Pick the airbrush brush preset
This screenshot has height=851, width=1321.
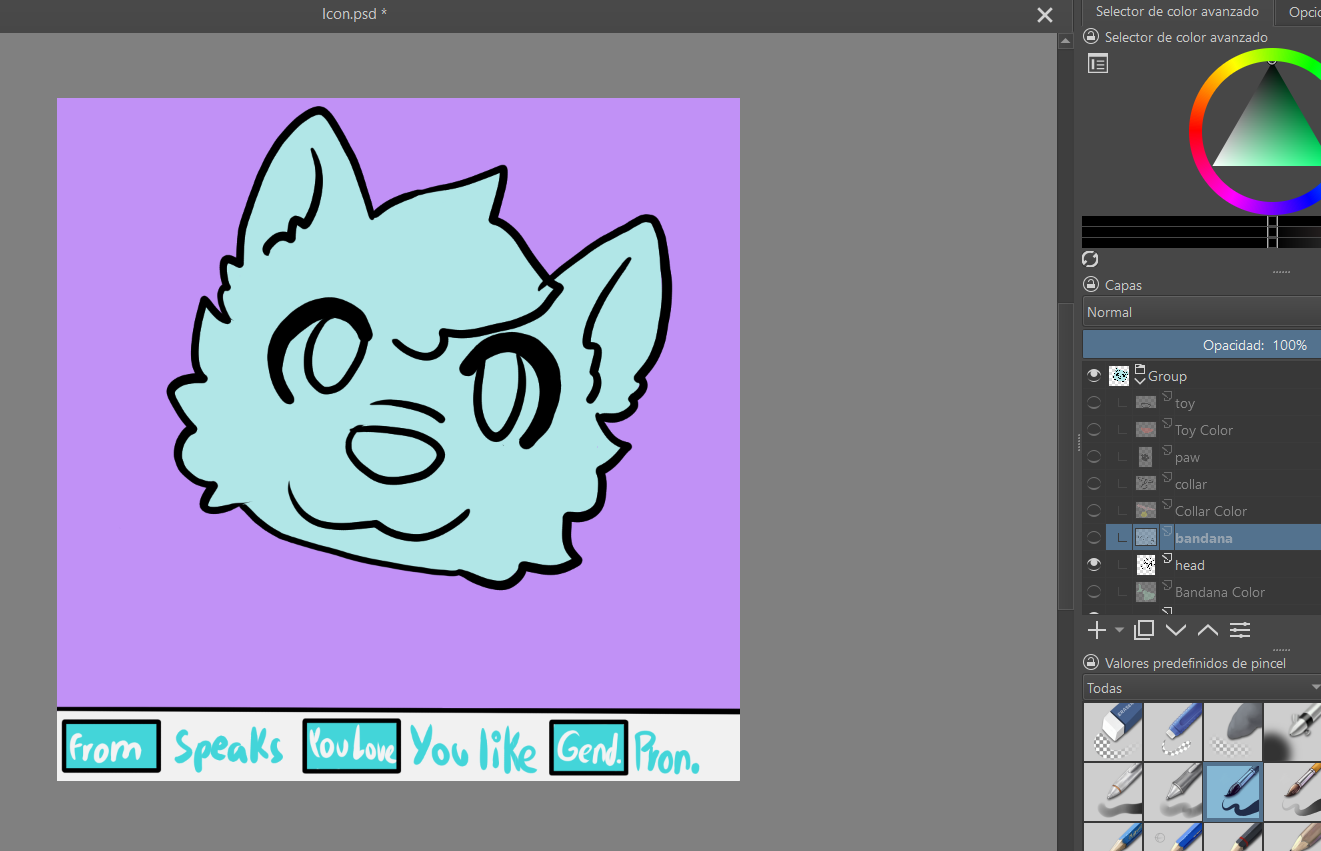point(1293,732)
